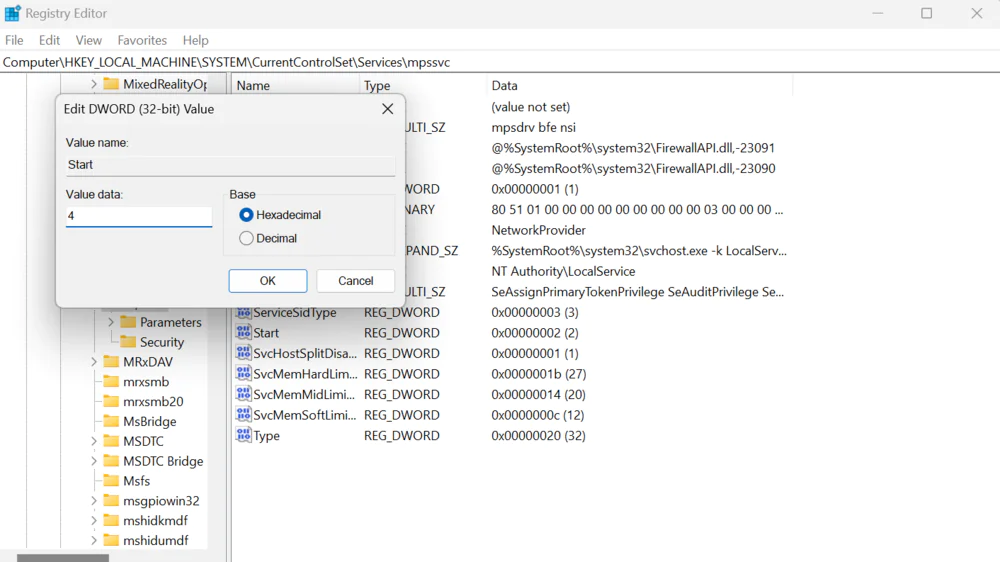Select the SvcHostSplitDisa... value name
This screenshot has width=1000, height=562.
coord(305,353)
